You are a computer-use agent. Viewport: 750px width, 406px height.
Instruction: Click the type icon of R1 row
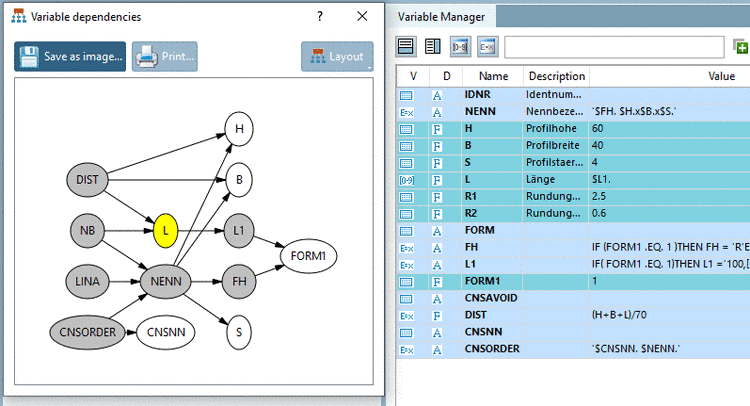point(406,197)
